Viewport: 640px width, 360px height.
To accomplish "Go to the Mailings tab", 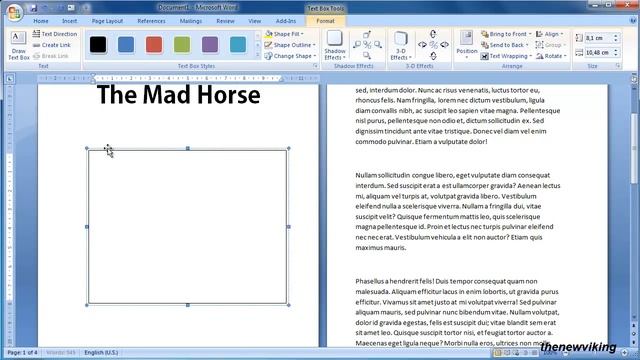I will (x=191, y=21).
